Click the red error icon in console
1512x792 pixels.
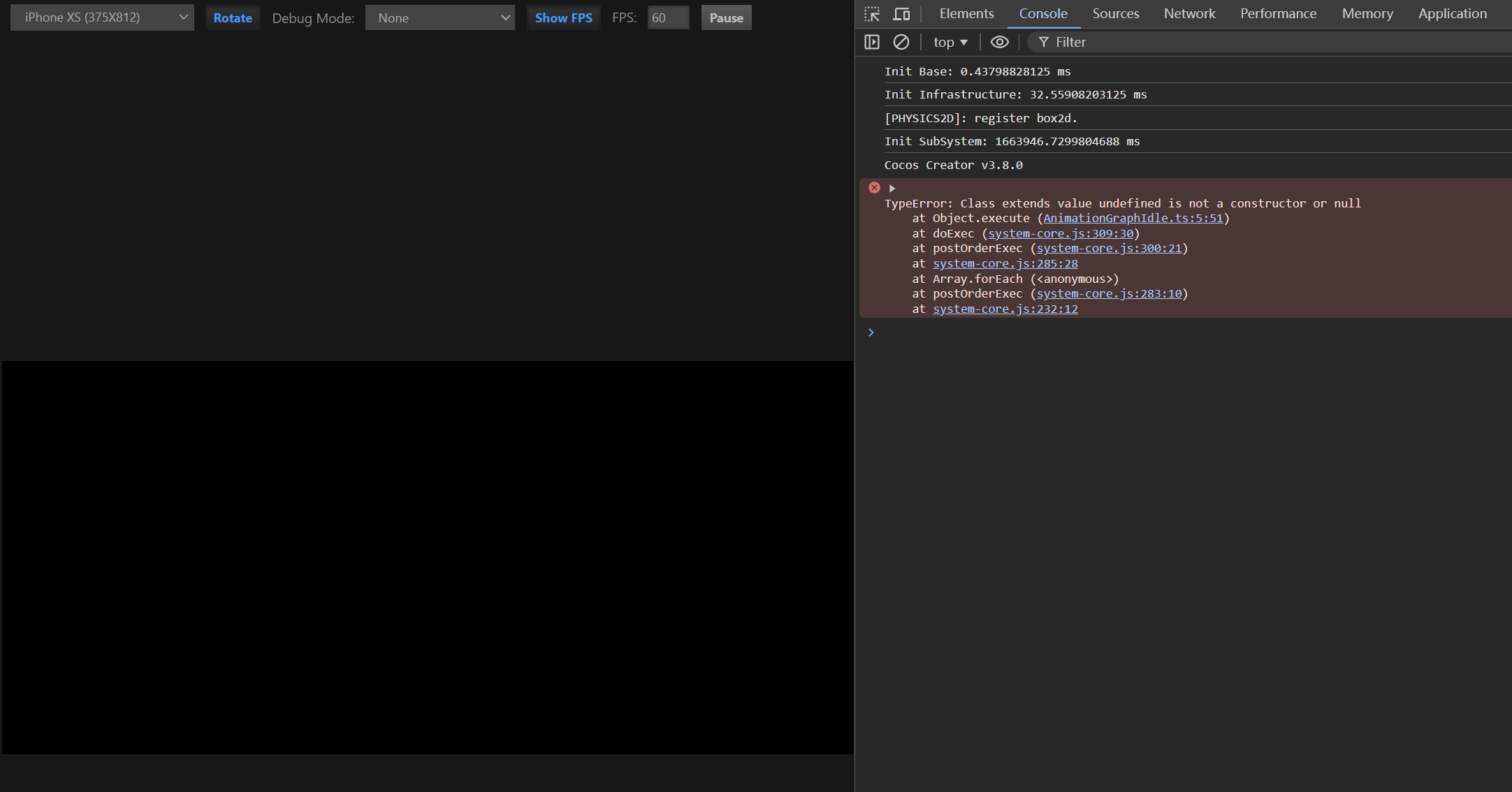pos(874,187)
